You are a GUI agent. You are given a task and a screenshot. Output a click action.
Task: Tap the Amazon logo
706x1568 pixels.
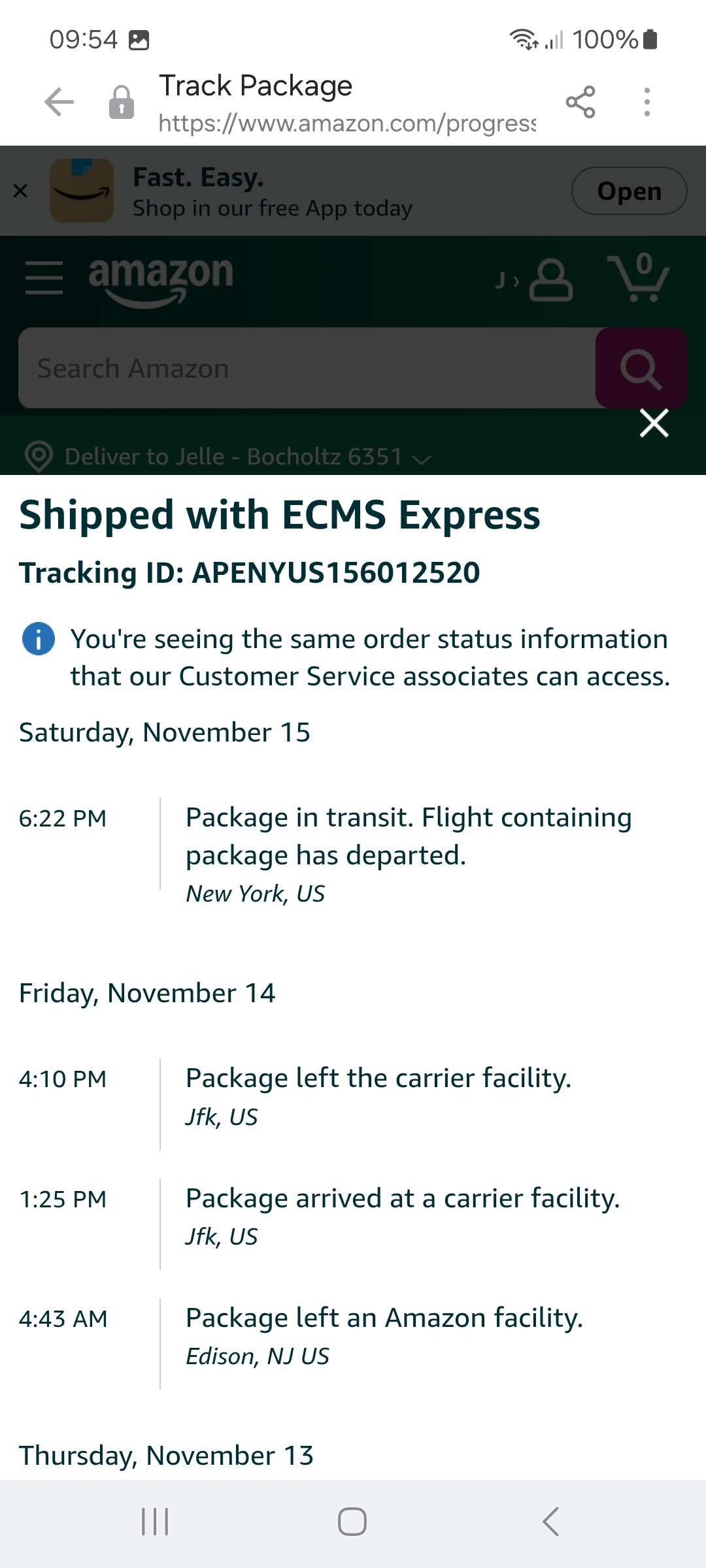point(161,279)
